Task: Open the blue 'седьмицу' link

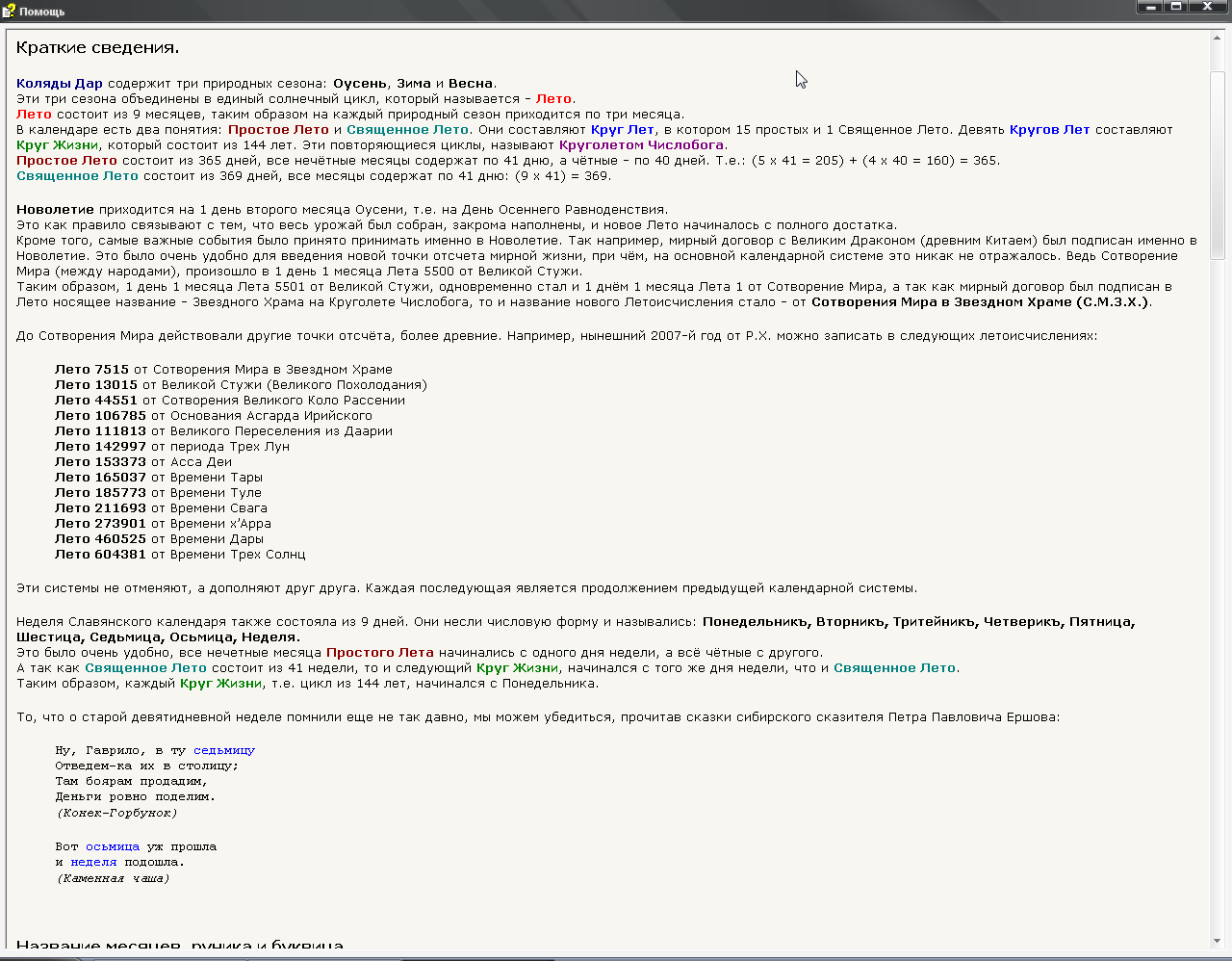Action: click(224, 750)
